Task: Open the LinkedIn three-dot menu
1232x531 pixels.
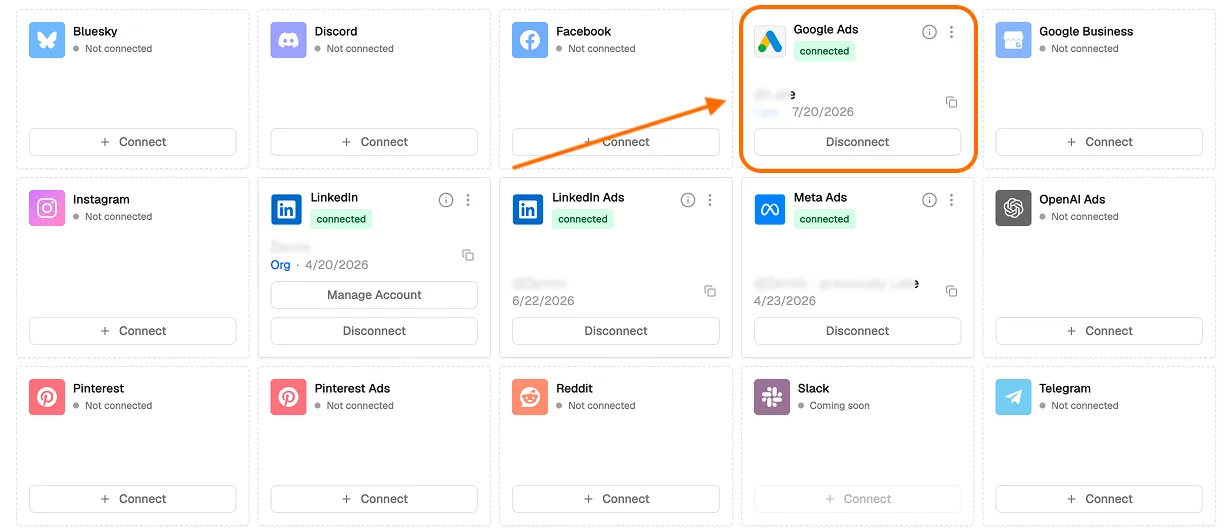Action: [468, 200]
